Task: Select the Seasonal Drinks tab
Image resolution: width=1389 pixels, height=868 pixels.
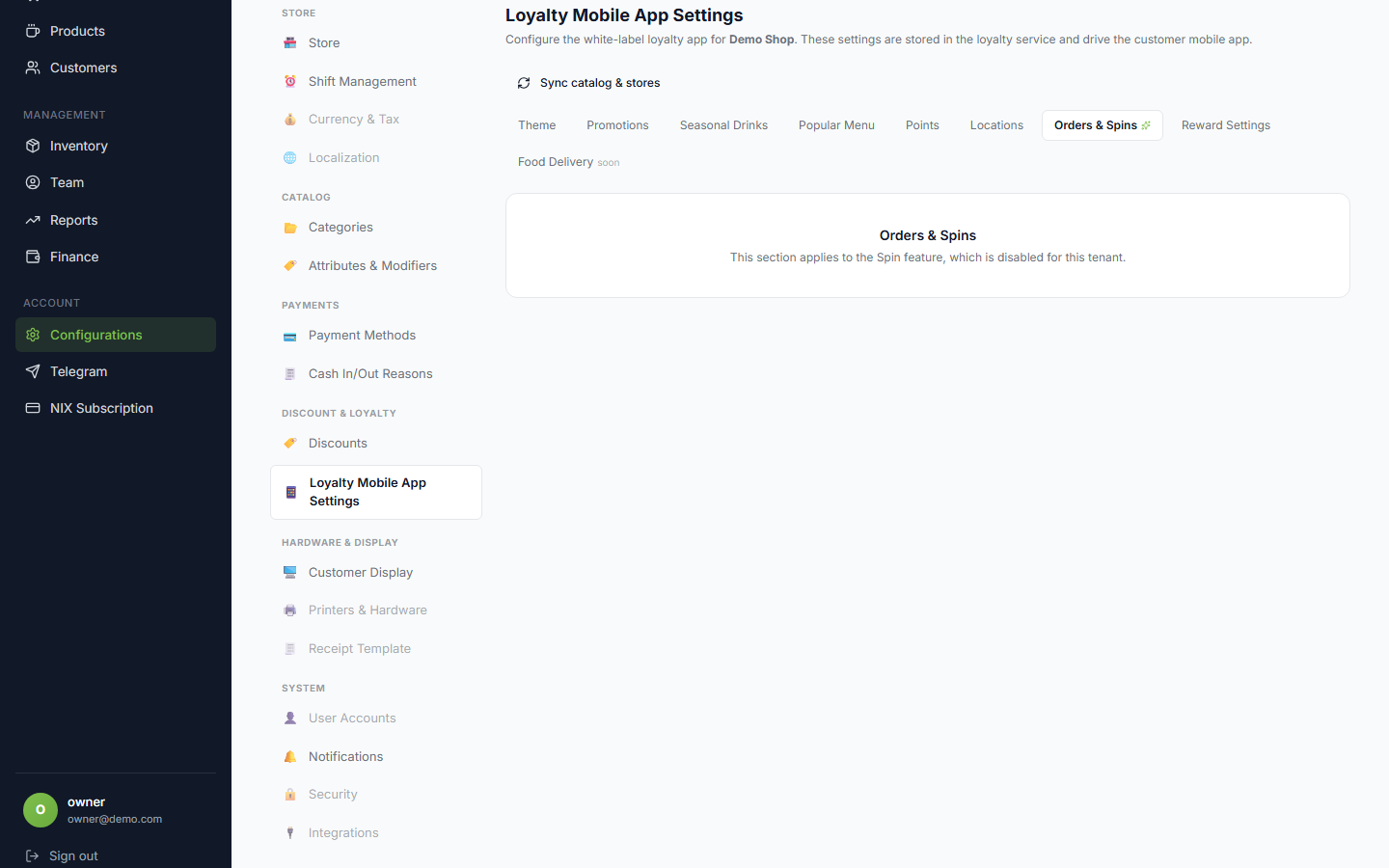Action: (x=723, y=125)
